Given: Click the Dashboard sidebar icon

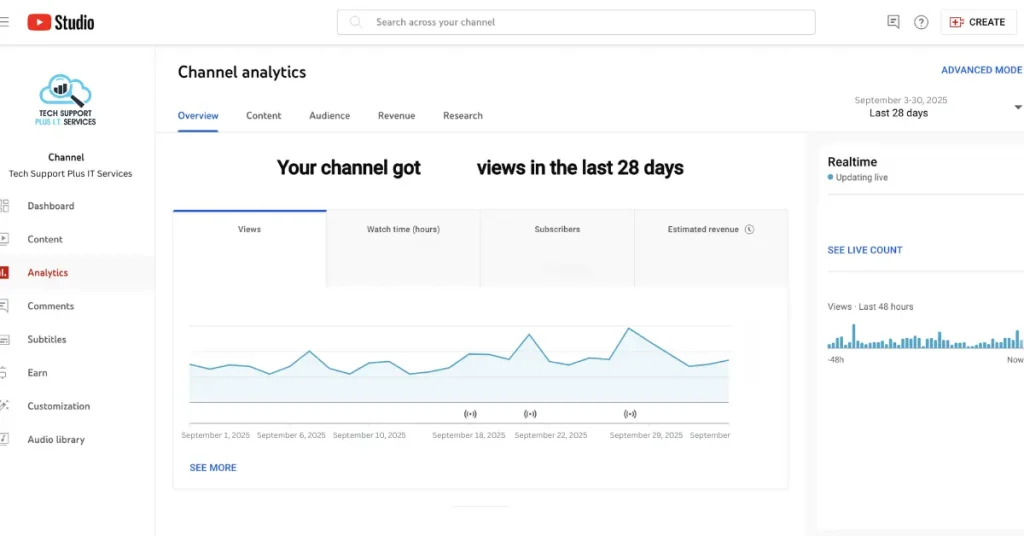Looking at the screenshot, I should (5, 206).
